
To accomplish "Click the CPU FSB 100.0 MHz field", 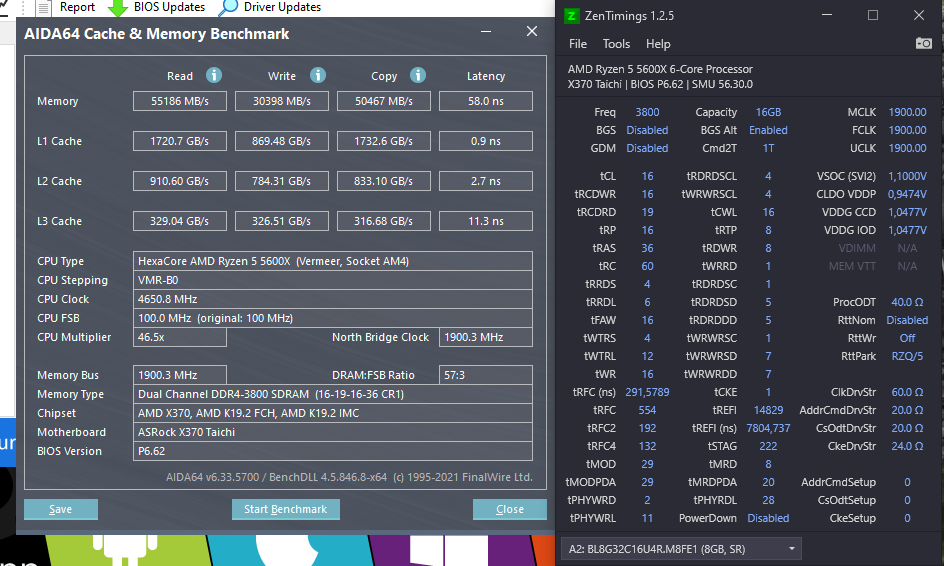I will coord(333,318).
